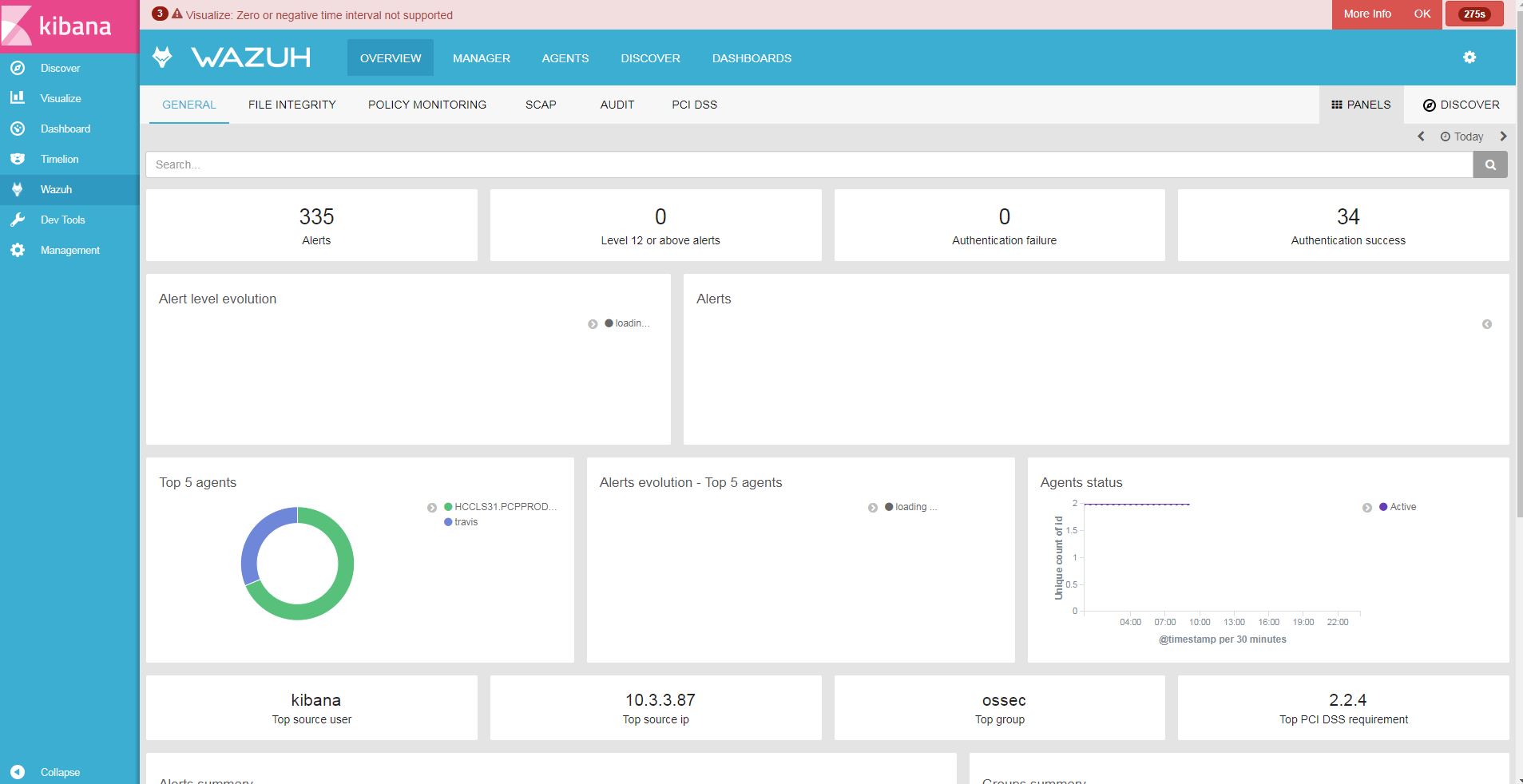Click the search magnifier button

tap(1490, 164)
